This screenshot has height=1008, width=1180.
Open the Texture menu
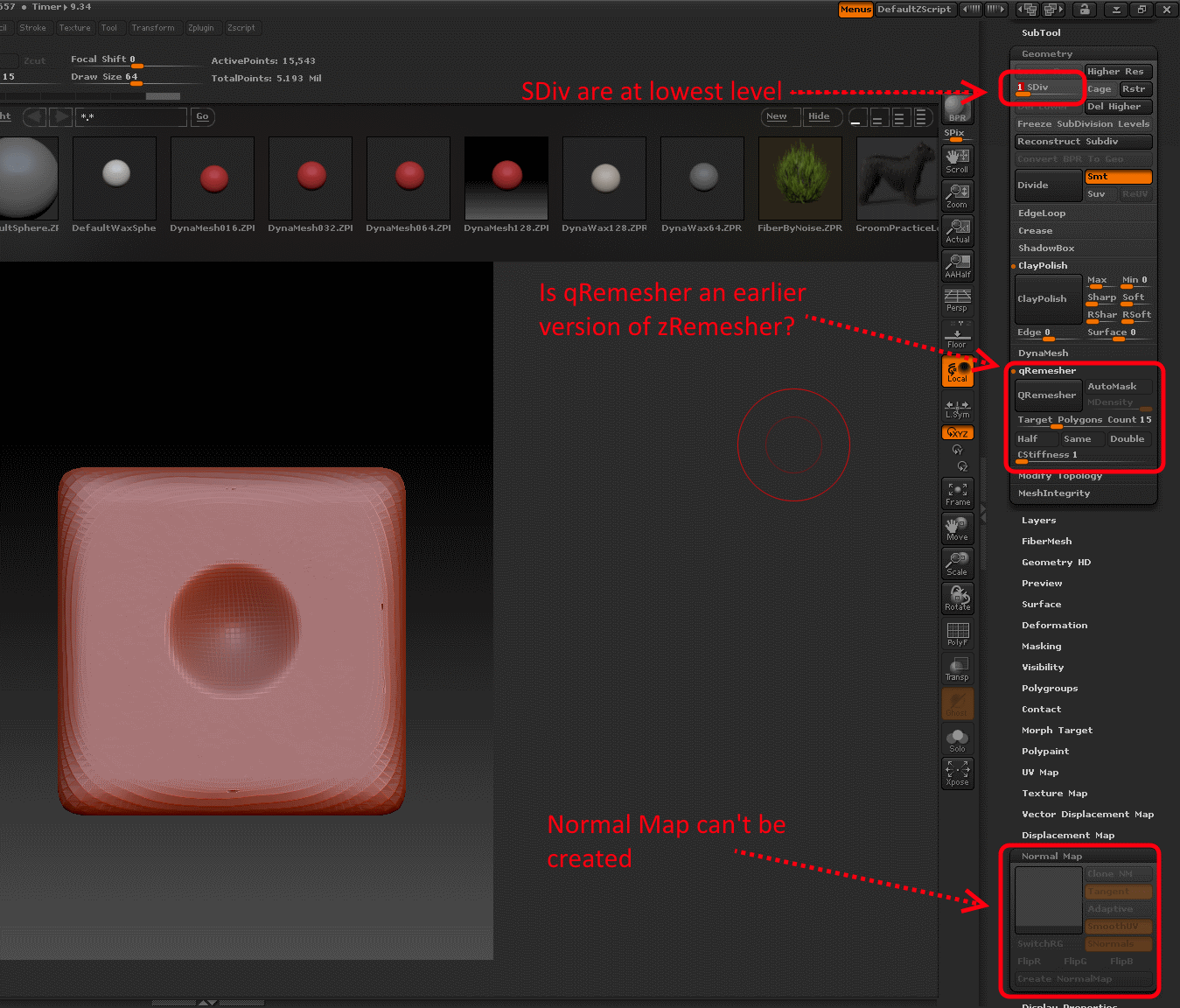[x=75, y=28]
